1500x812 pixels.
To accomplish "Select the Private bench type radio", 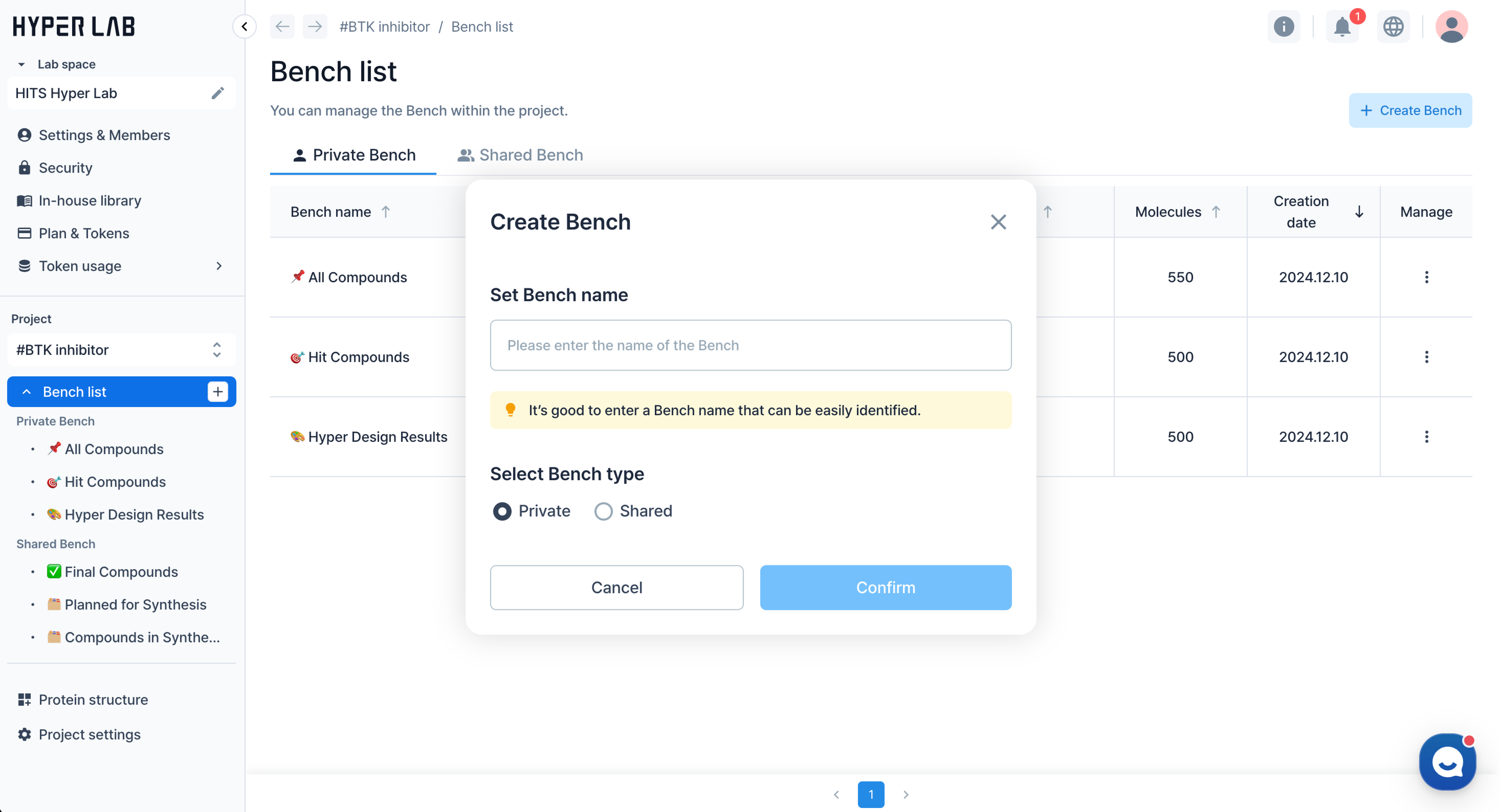I will pyautogui.click(x=502, y=511).
